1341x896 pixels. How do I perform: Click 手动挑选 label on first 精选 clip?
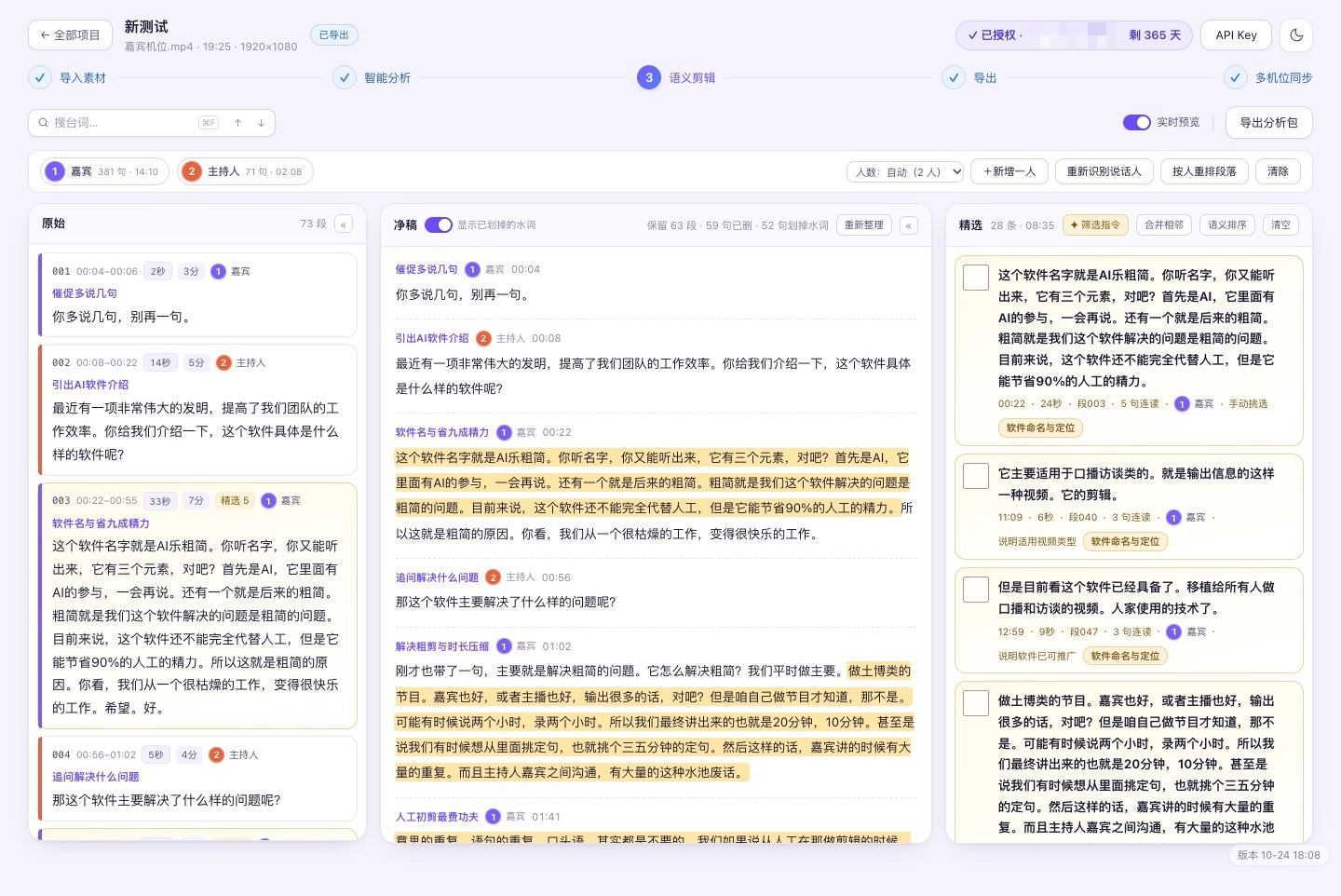(1248, 404)
